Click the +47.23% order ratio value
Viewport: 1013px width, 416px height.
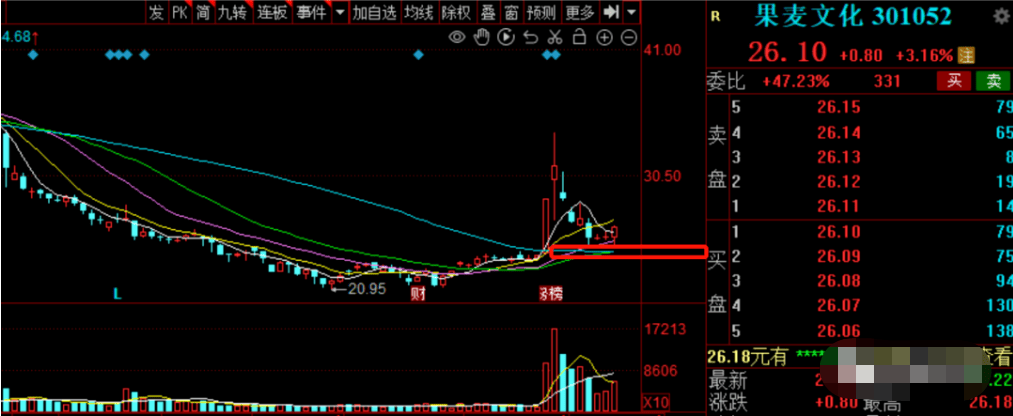coord(796,81)
